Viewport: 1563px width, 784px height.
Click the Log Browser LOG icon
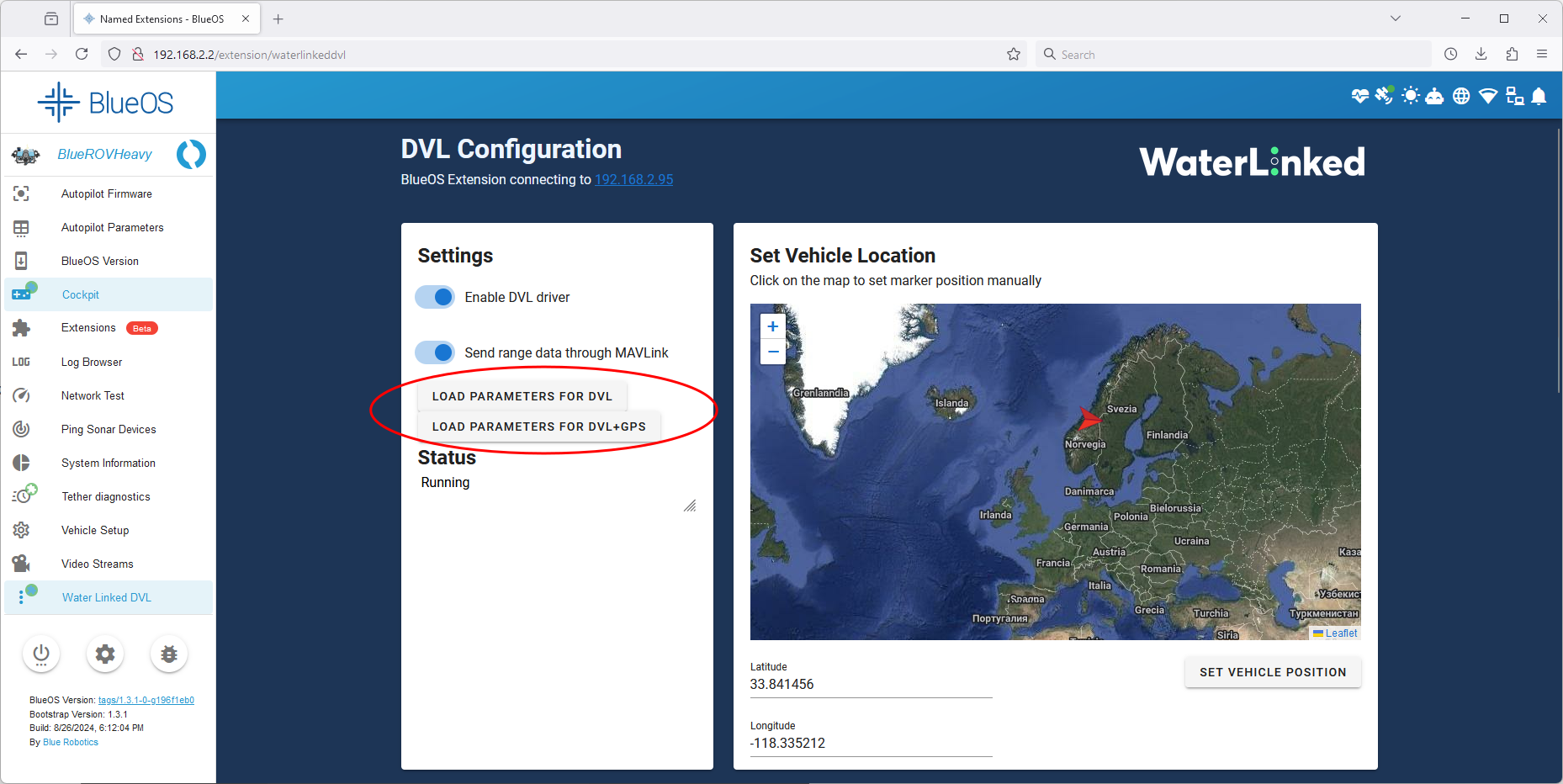(21, 362)
